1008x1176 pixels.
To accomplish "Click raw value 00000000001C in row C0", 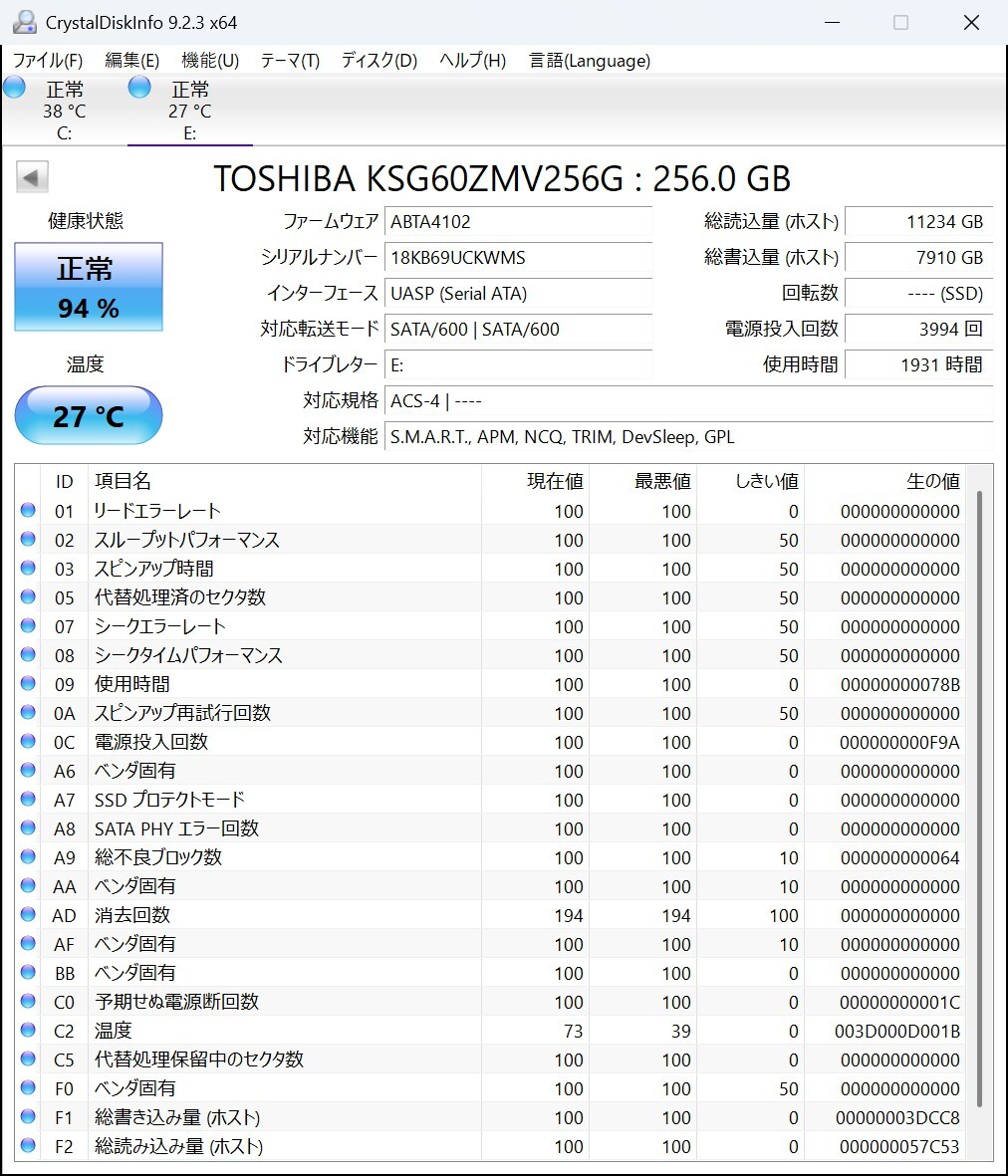I will 899,1003.
